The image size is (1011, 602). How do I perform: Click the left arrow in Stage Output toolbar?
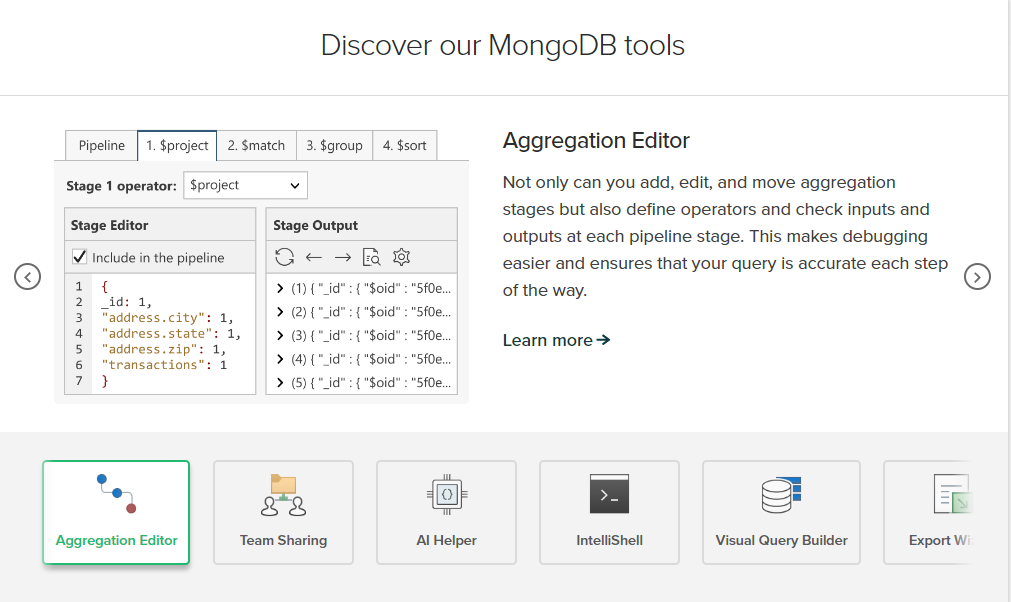tap(314, 257)
